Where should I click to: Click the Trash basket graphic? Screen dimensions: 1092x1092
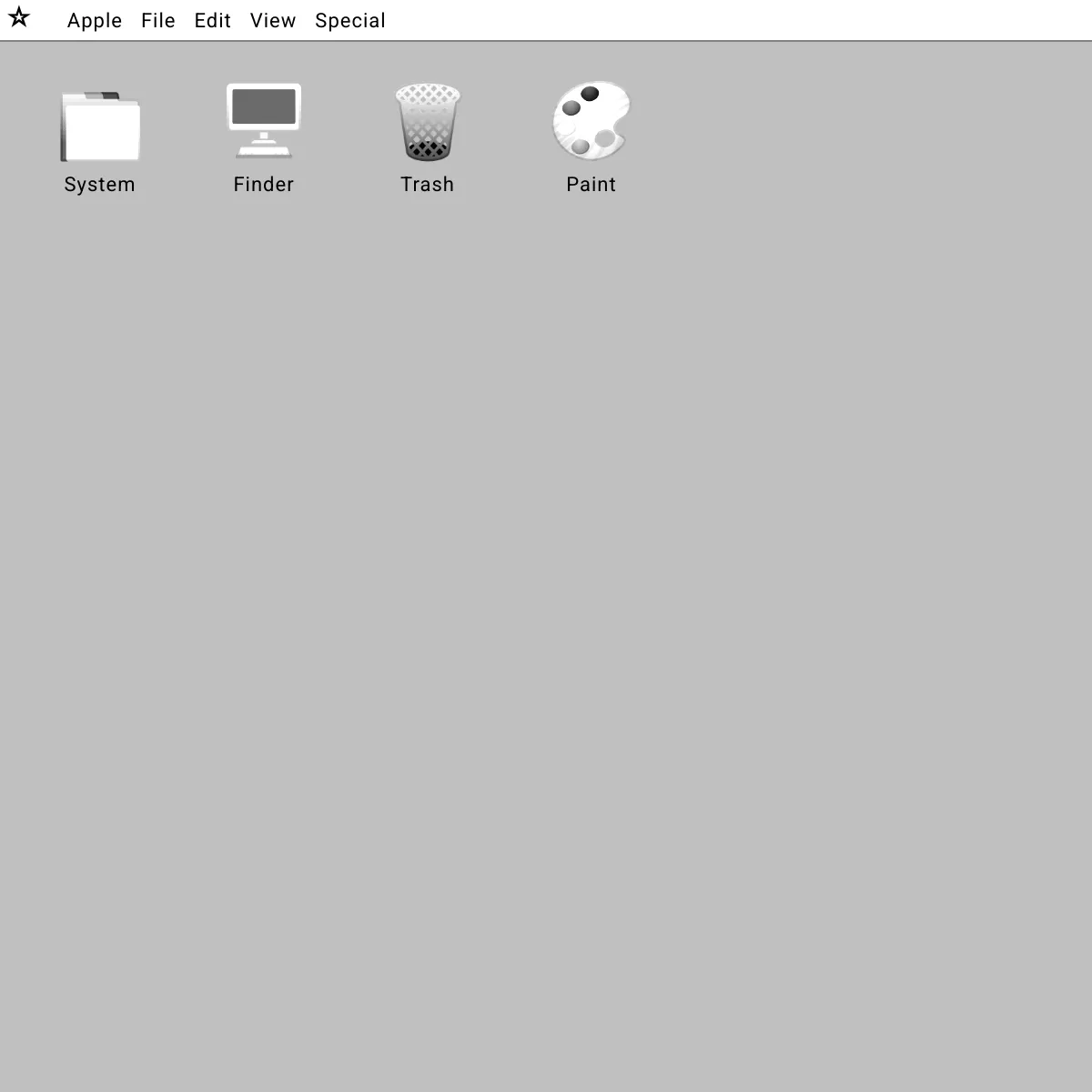[428, 123]
